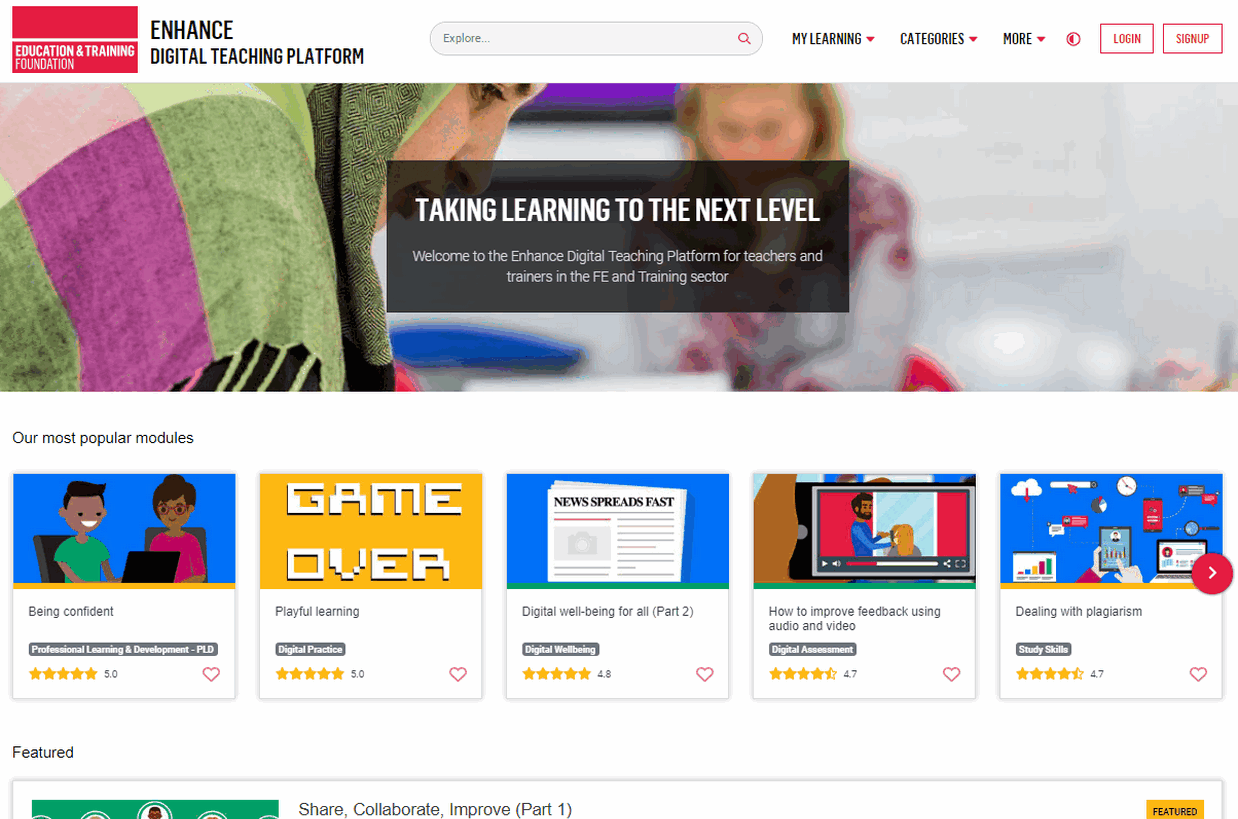This screenshot has height=819, width=1238.
Task: Click the Being confident star rating
Action: (63, 674)
